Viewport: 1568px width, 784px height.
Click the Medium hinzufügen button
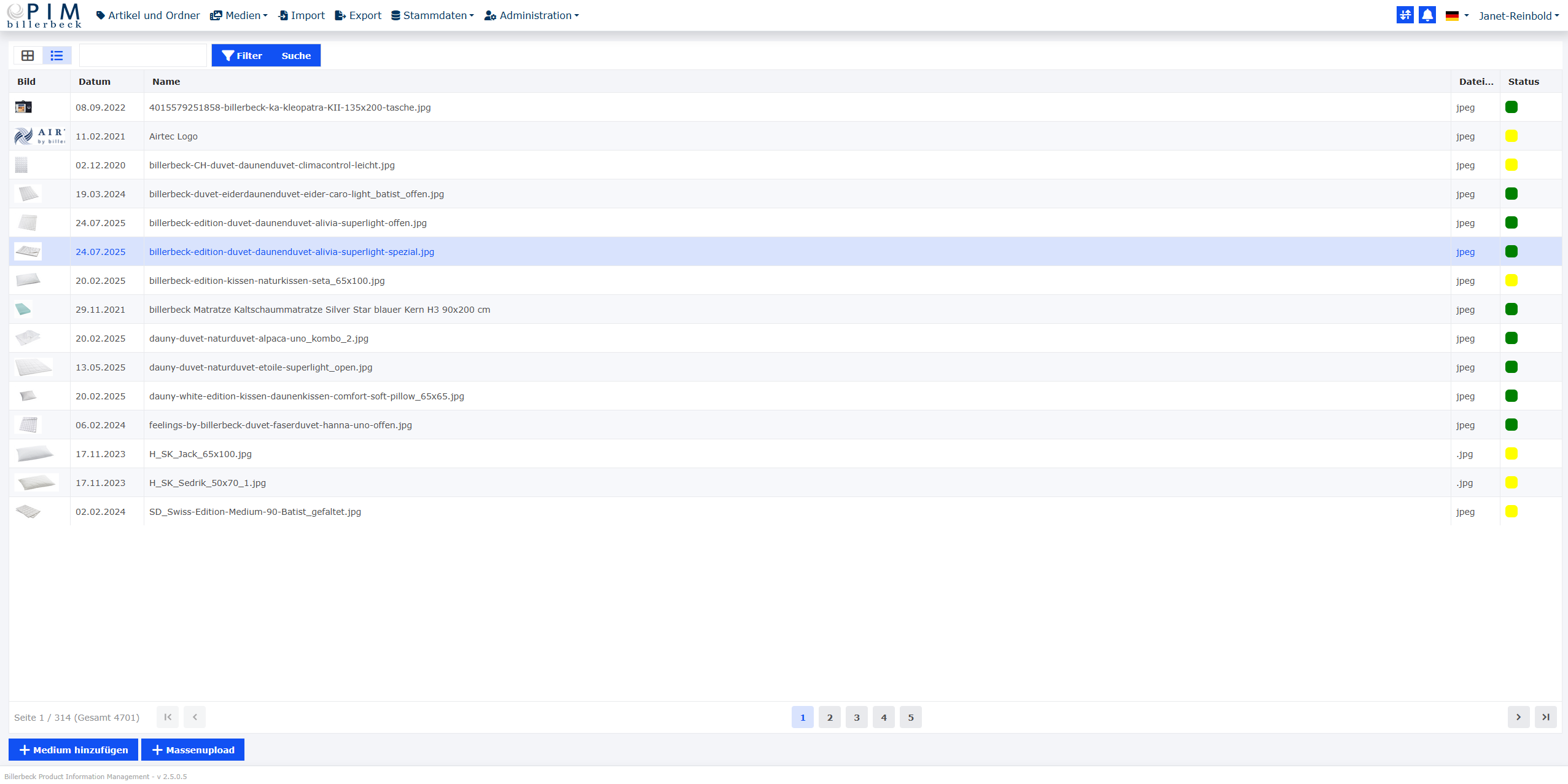tap(74, 750)
